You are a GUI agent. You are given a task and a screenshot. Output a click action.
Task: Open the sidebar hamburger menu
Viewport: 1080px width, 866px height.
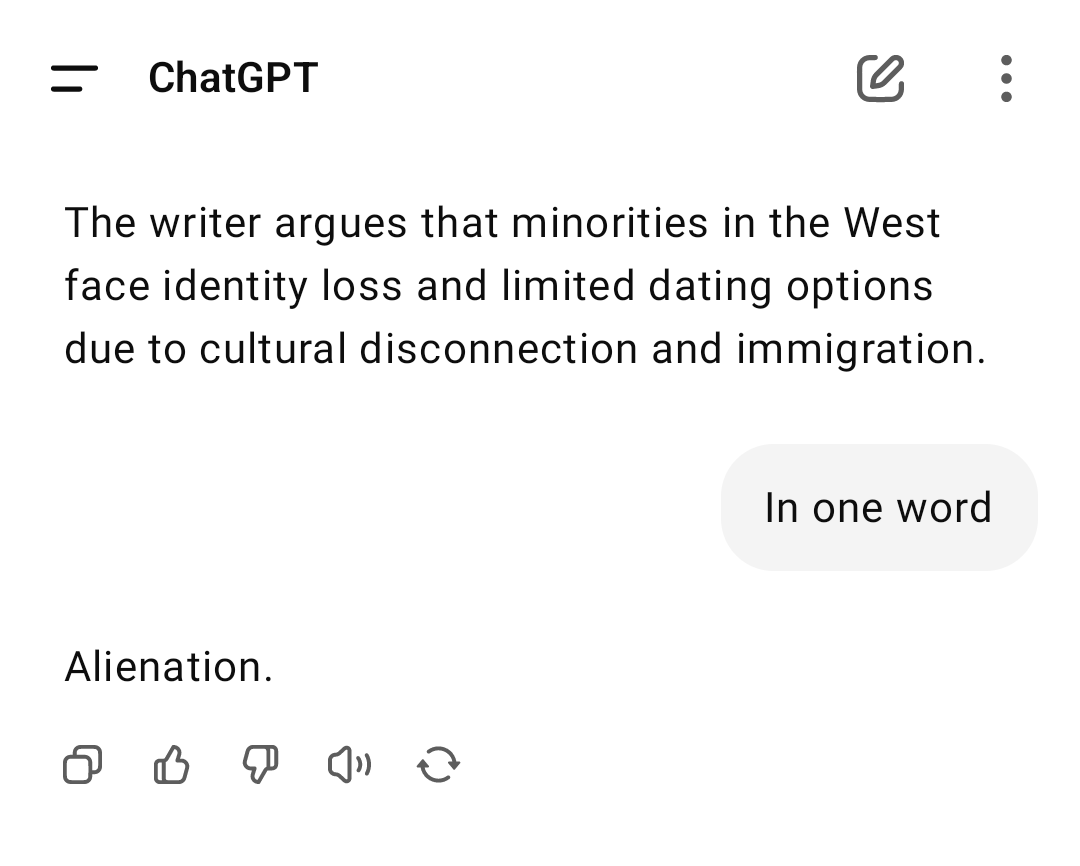pyautogui.click(x=74, y=78)
